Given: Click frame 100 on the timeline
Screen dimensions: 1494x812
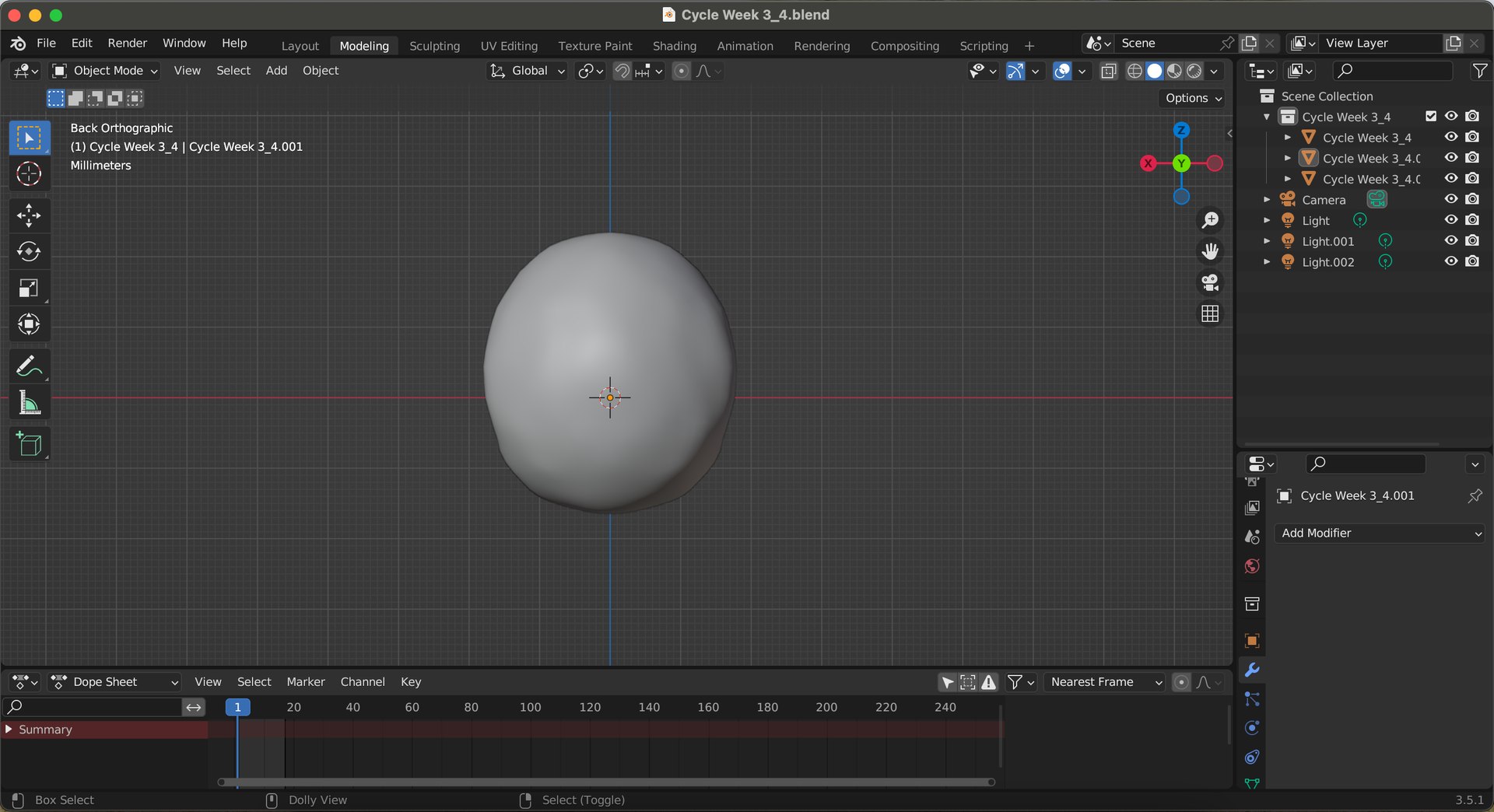Looking at the screenshot, I should pos(531,707).
